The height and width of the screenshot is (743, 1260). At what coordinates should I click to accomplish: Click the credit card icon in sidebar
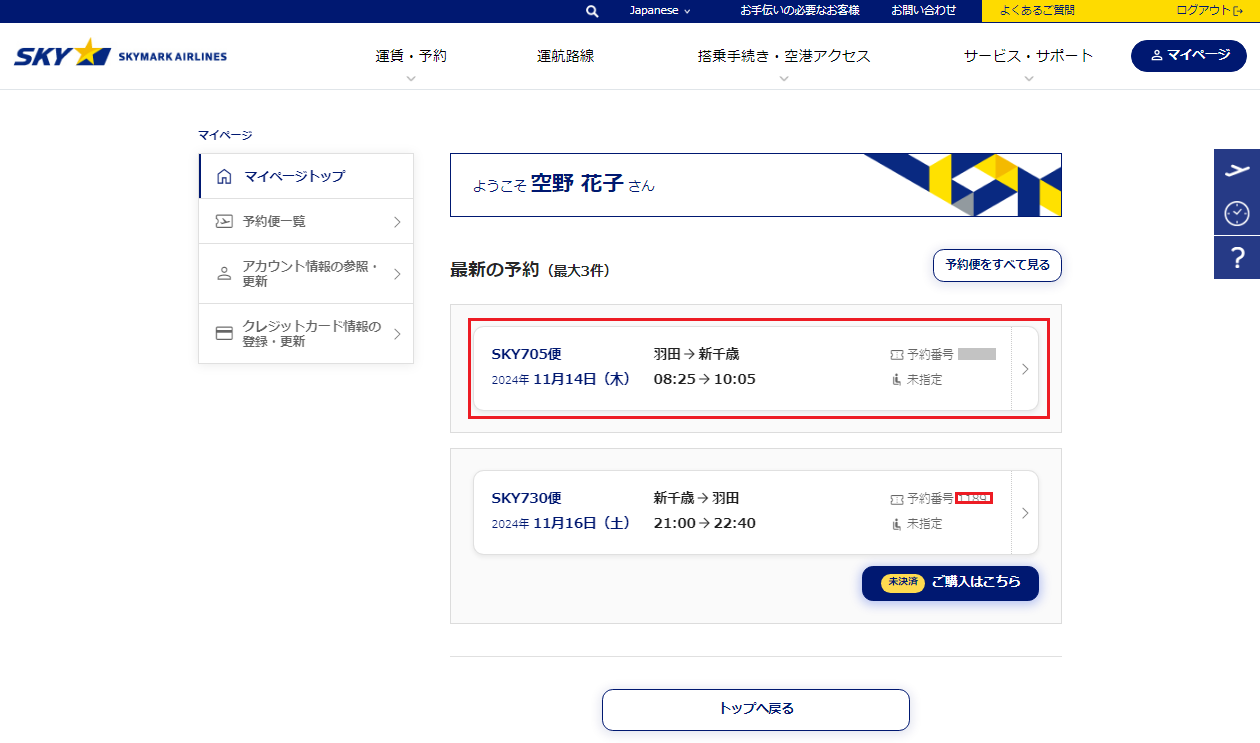[x=224, y=333]
